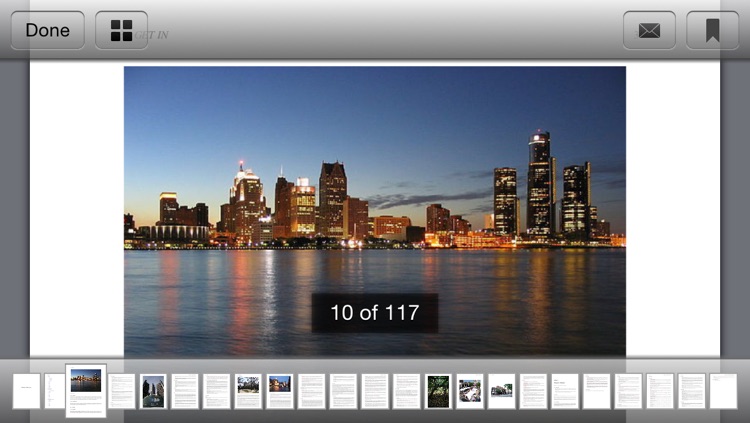Viewport: 750px width, 423px height.
Task: Jump to the dark green photo thumbnail
Action: (438, 391)
